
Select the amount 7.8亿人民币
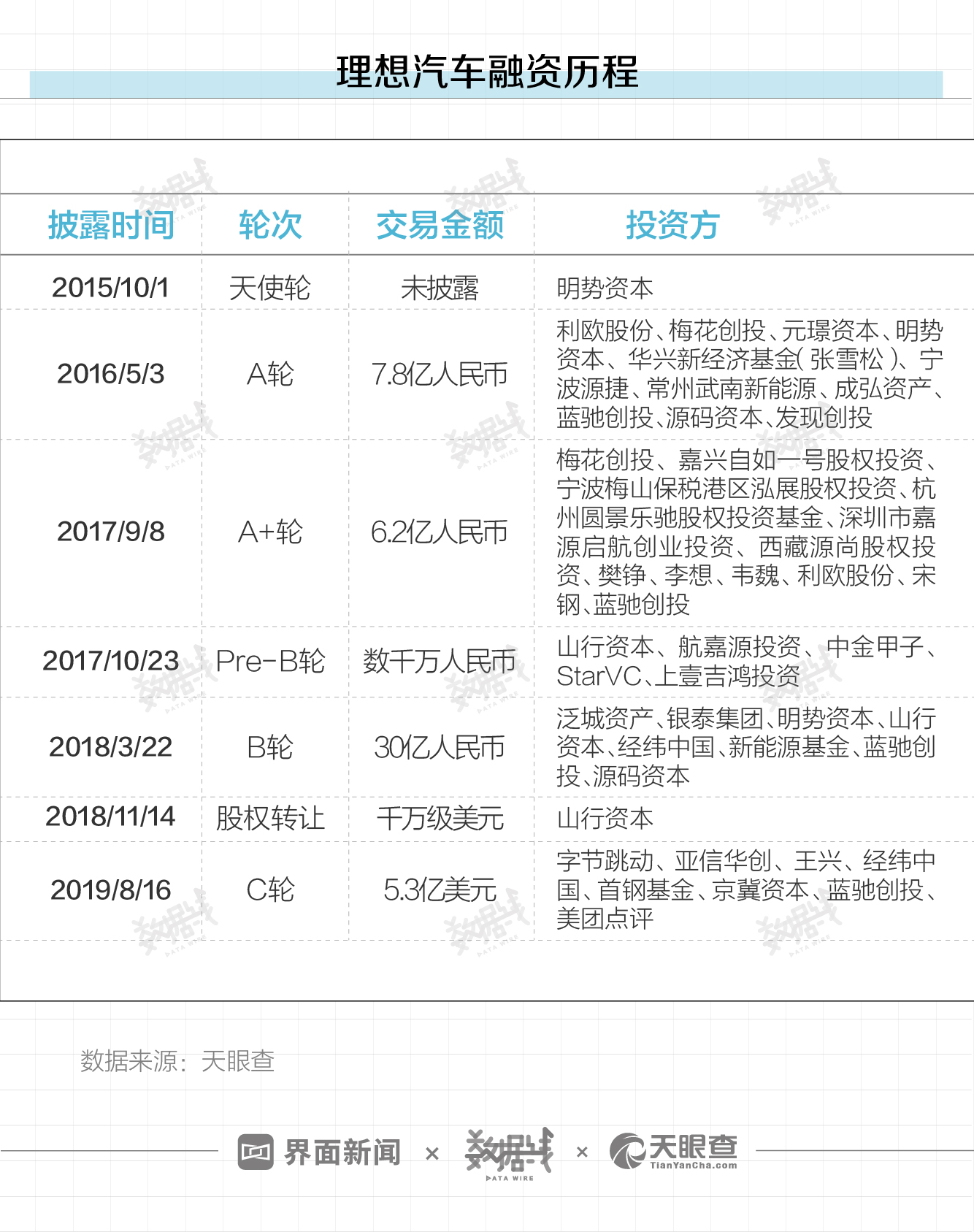(440, 375)
